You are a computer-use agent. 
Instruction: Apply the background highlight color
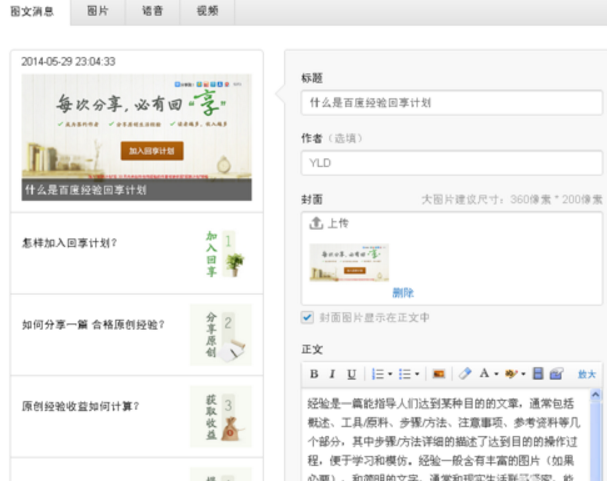click(x=511, y=374)
